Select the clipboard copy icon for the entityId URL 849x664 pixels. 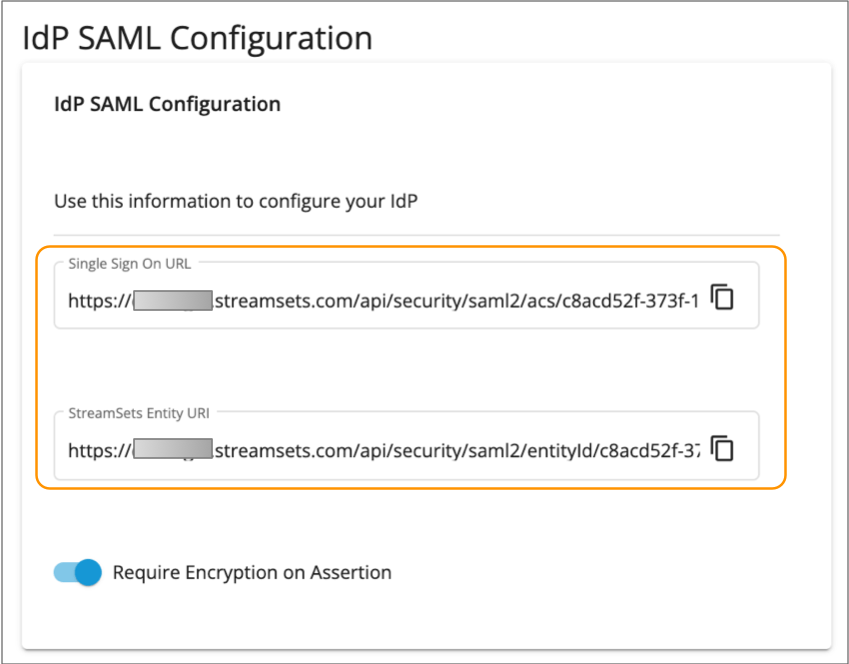pyautogui.click(x=721, y=449)
